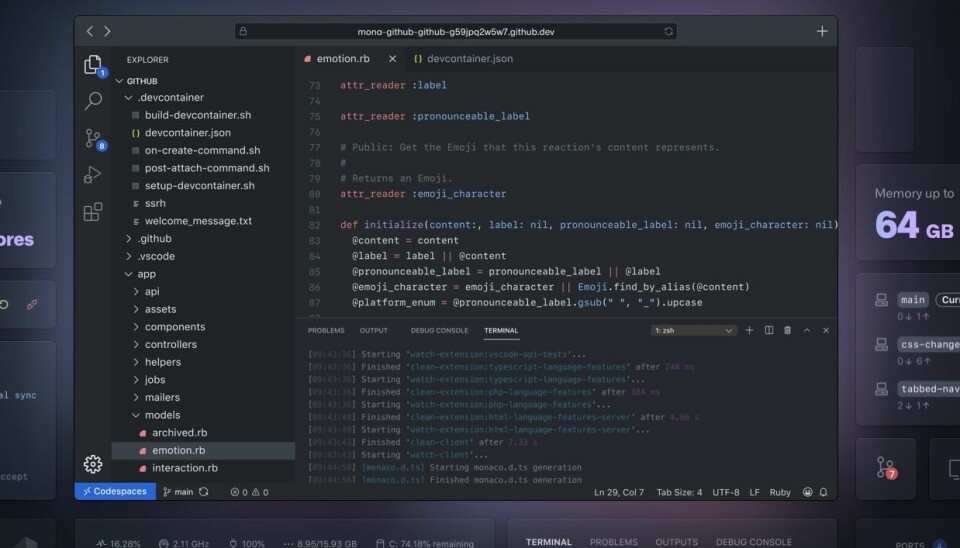Select the TERMINAL panel tab
Viewport: 960px width, 548px height.
501,330
